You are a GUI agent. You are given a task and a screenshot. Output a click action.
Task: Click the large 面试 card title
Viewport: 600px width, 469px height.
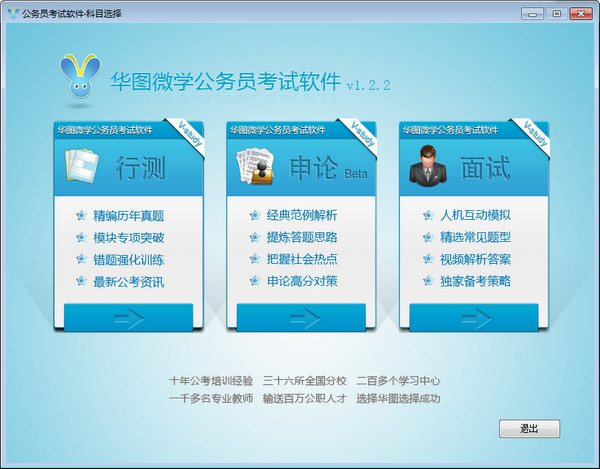pos(485,168)
